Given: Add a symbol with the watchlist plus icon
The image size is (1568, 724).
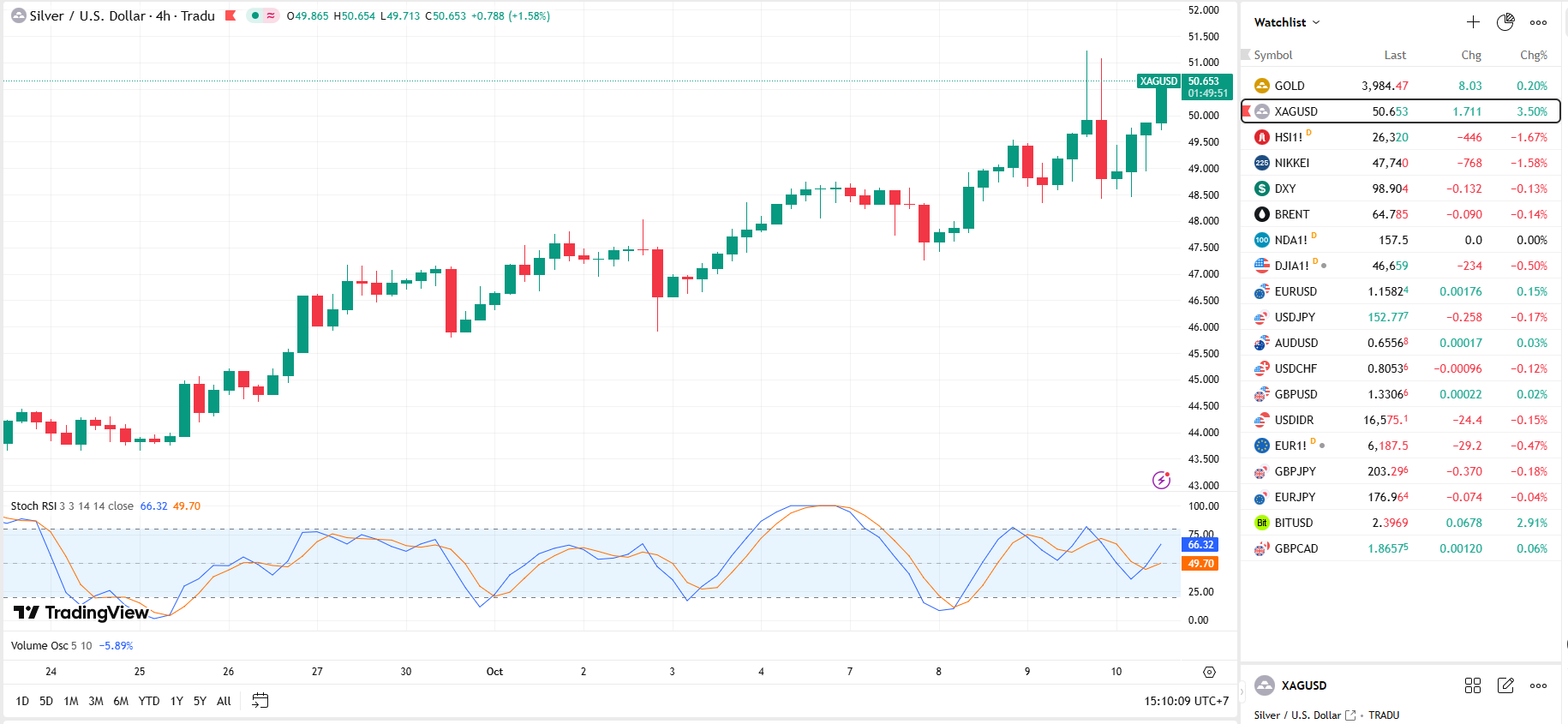Looking at the screenshot, I should coord(1473,22).
